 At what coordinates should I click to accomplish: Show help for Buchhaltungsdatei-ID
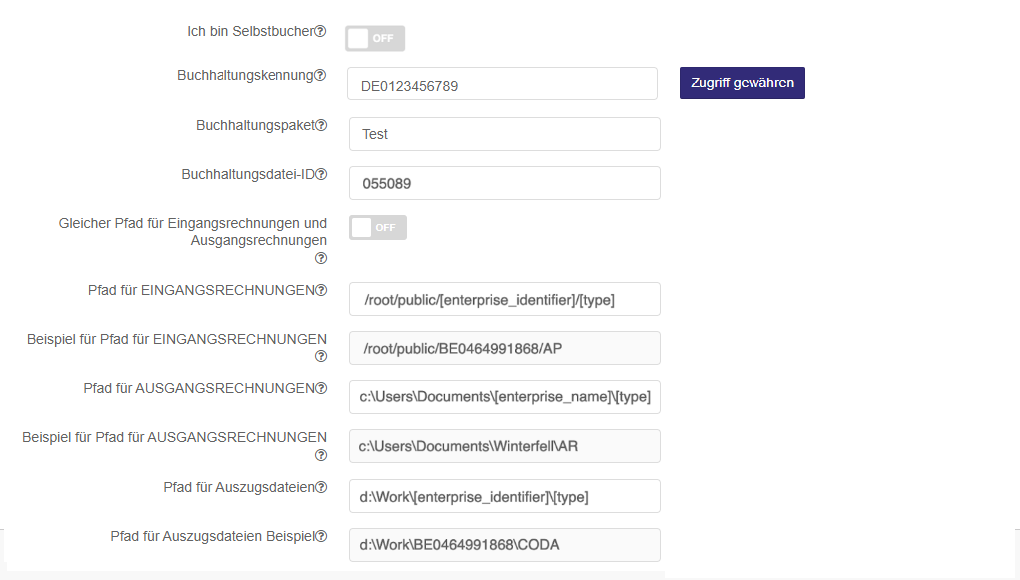click(x=321, y=174)
